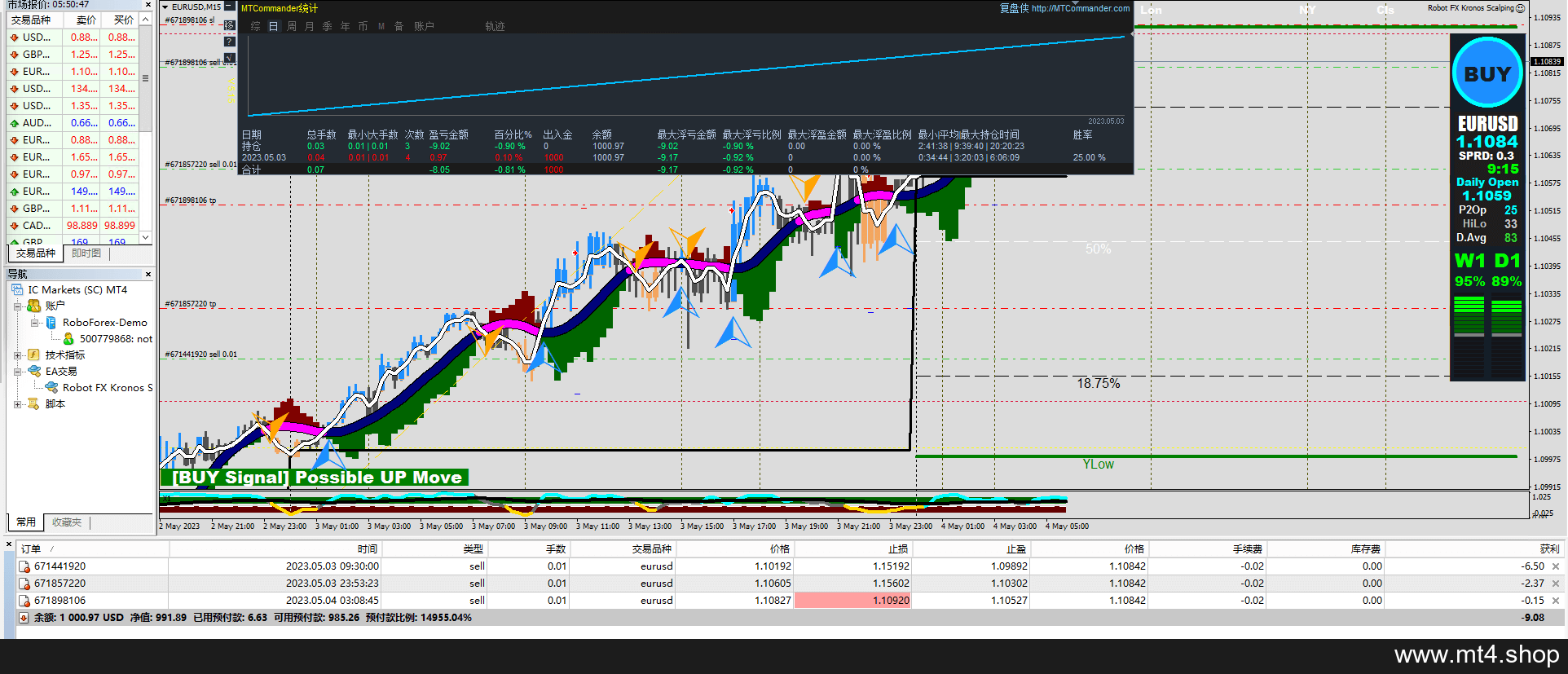Select the 币 currency statistics tab

click(363, 26)
